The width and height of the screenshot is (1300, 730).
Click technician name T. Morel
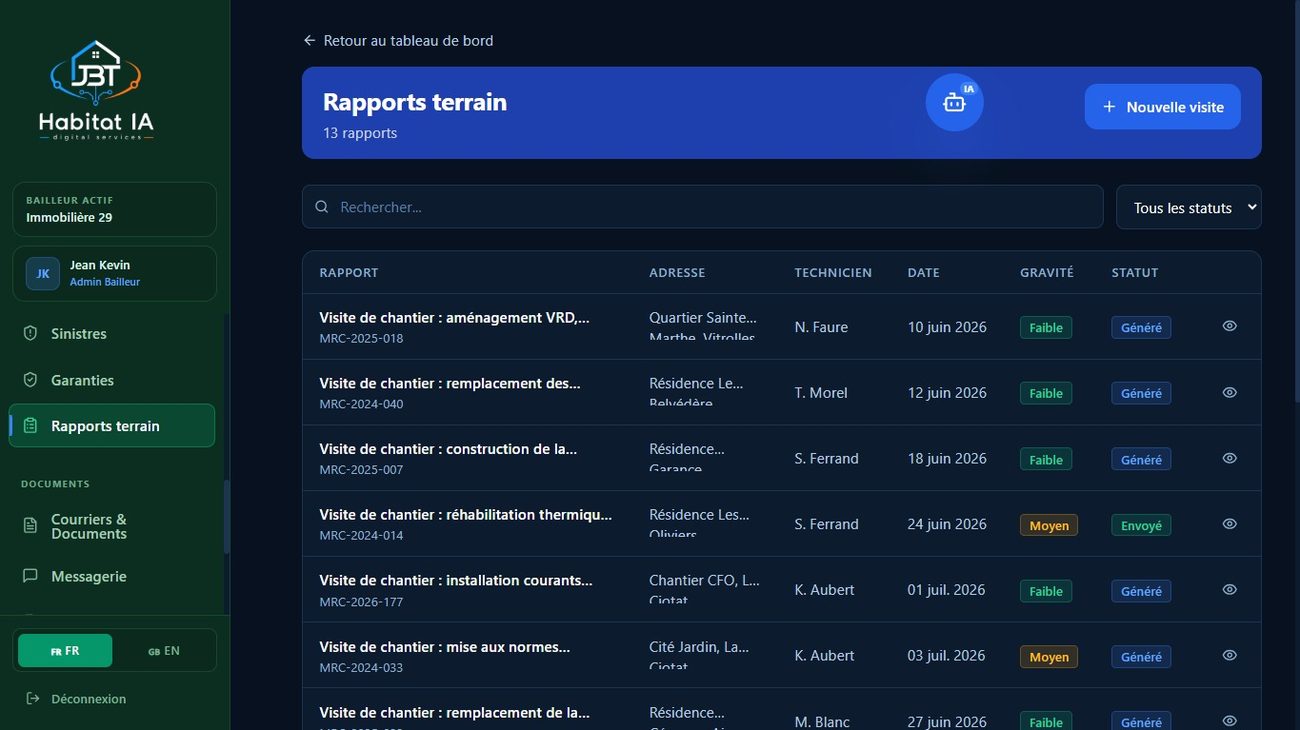[821, 393]
